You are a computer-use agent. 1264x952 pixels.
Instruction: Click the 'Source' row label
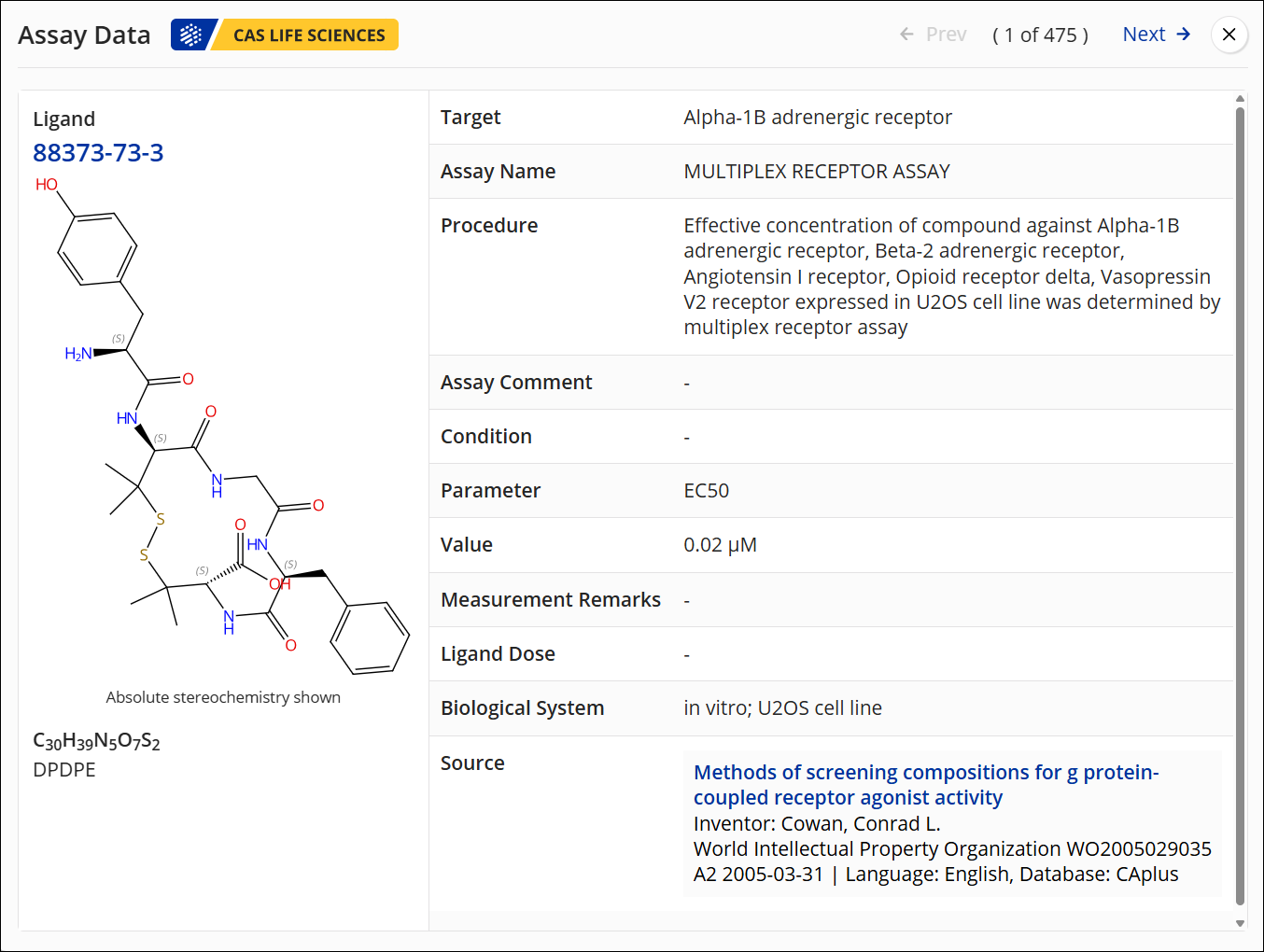(472, 763)
